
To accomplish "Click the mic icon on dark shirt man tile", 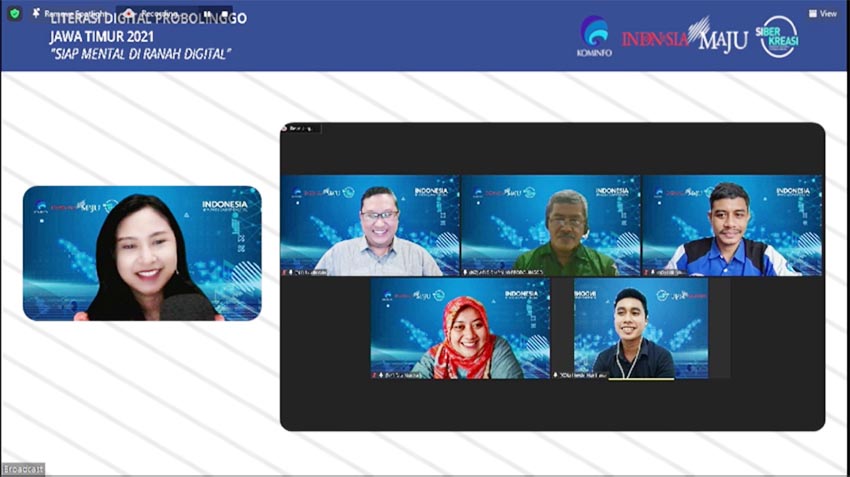I will point(556,375).
